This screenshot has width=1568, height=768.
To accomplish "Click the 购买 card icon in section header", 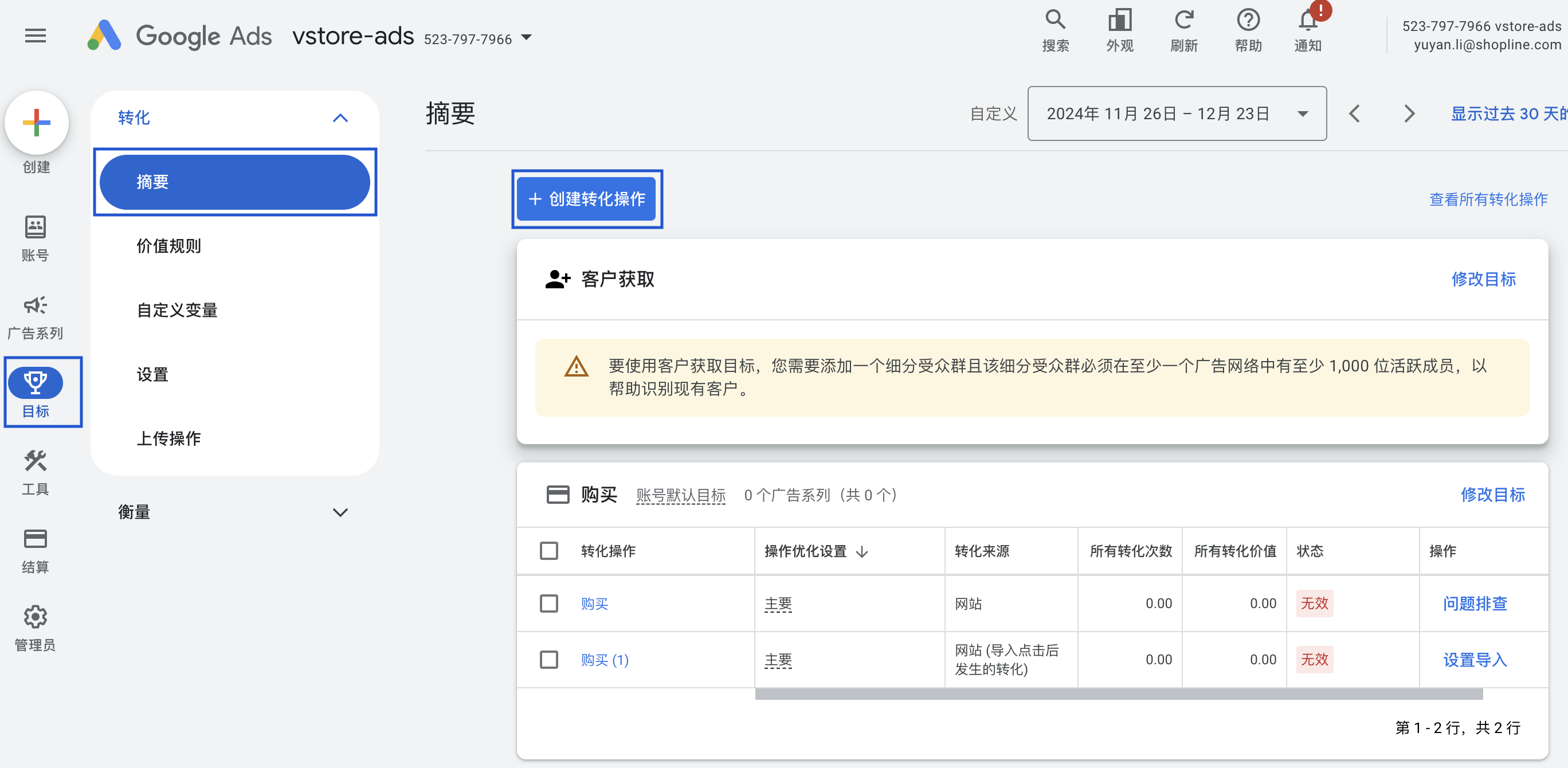I will pyautogui.click(x=558, y=494).
